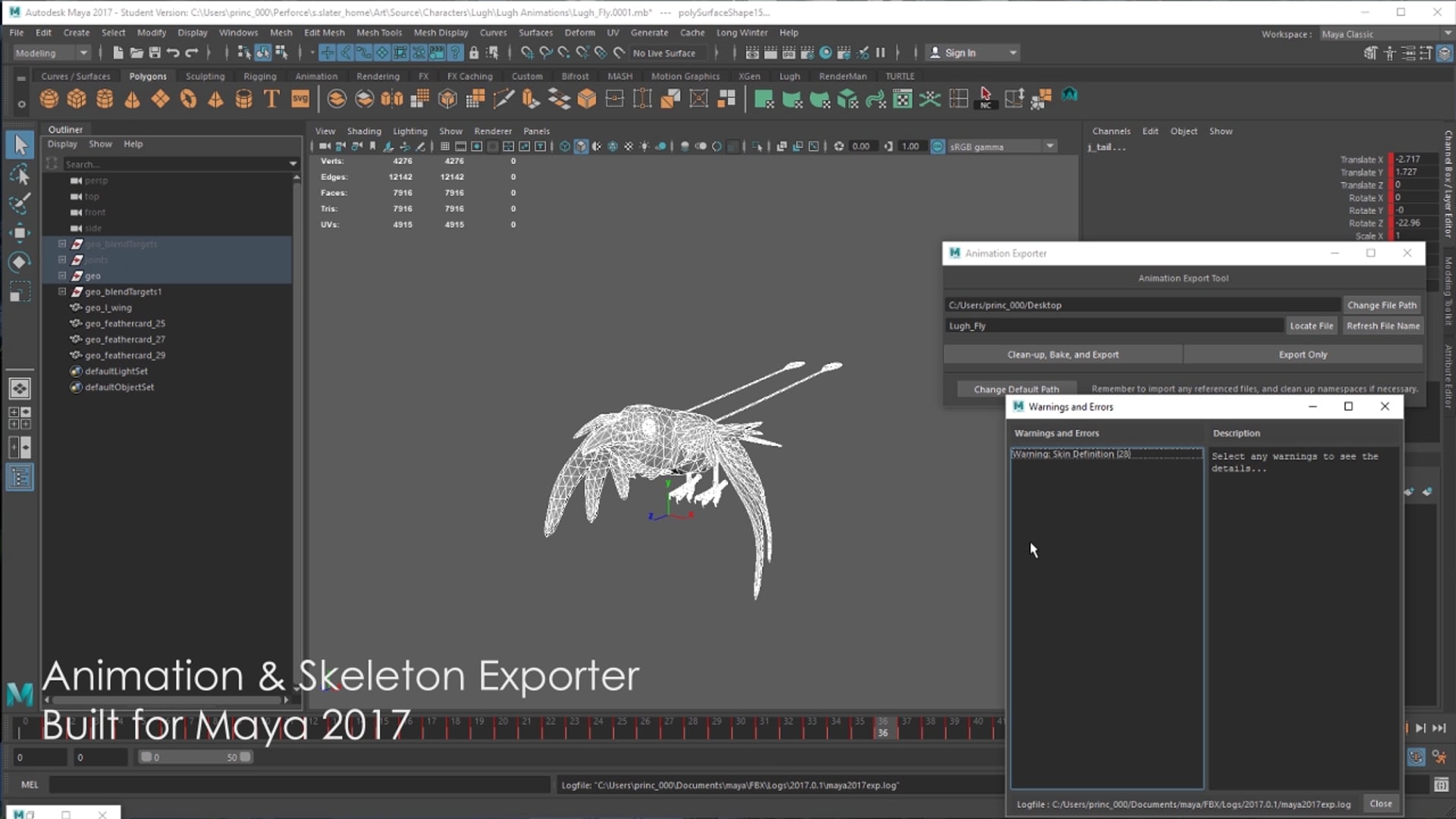The image size is (1456, 819).
Task: Click Clean-up, Bake, and Export button
Action: [x=1062, y=354]
